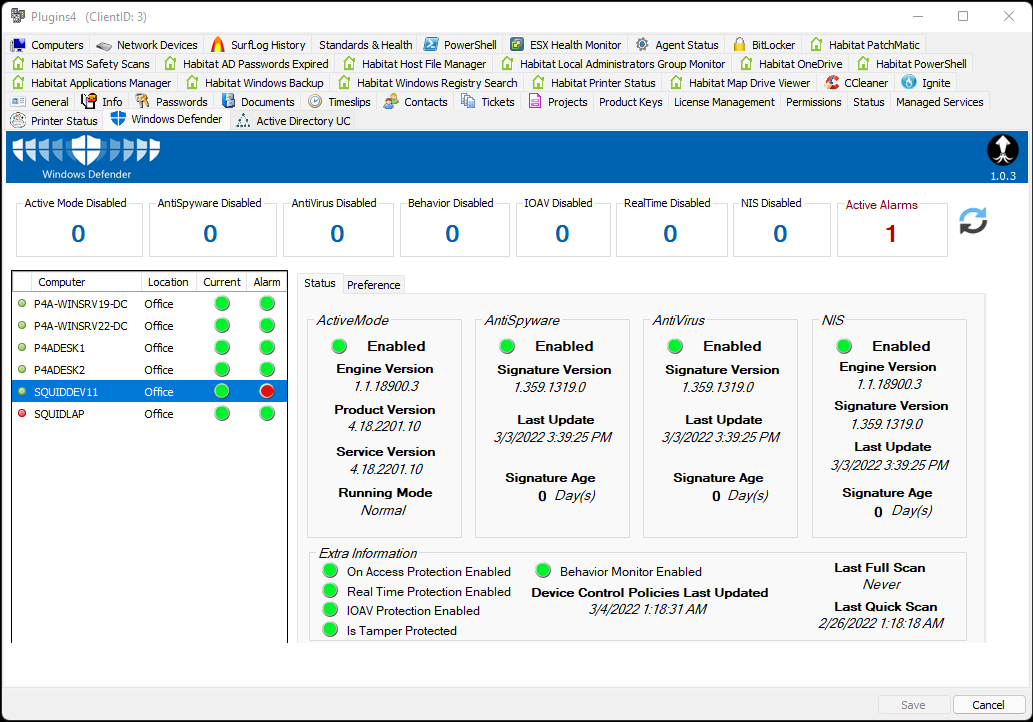Click Habitat Printer Status icon
1033x722 pixels.
(x=538, y=83)
